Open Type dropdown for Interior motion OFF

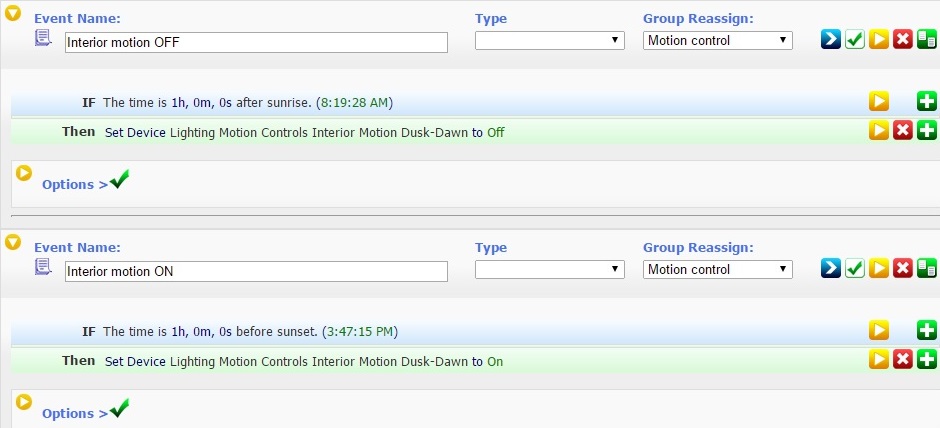(x=550, y=40)
